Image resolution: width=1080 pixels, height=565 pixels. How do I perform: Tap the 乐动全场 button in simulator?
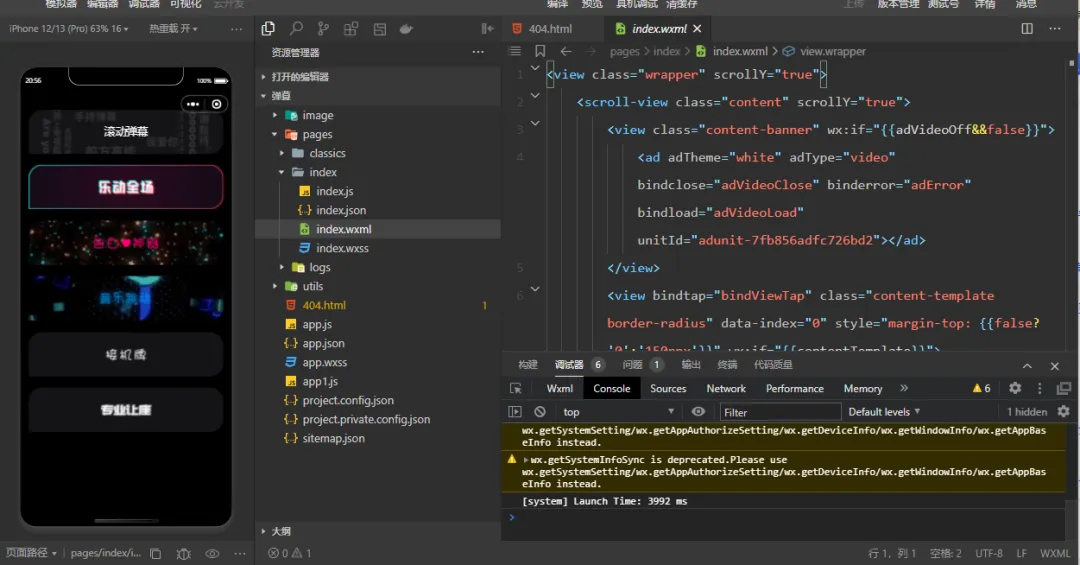click(126, 187)
